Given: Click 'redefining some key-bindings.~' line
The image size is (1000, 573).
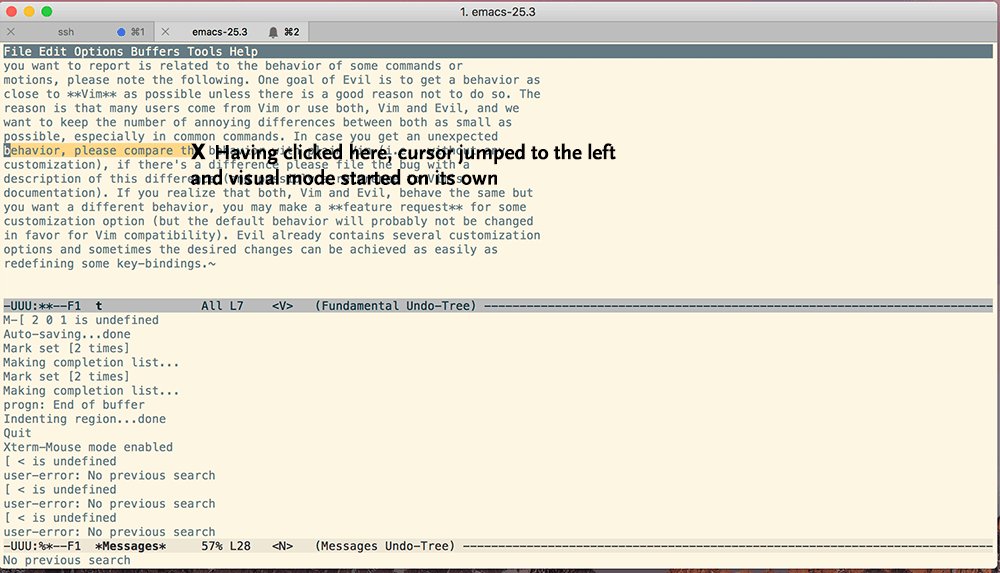Looking at the screenshot, I should click(x=110, y=264).
